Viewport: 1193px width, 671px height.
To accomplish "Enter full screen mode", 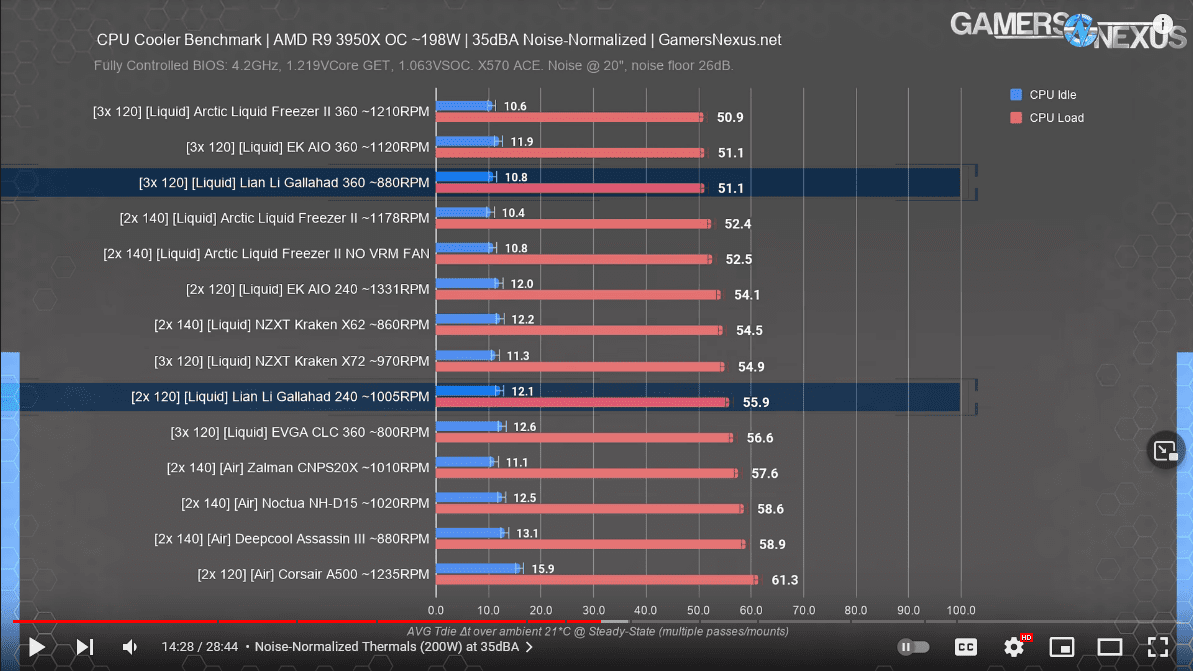I will pos(1158,647).
